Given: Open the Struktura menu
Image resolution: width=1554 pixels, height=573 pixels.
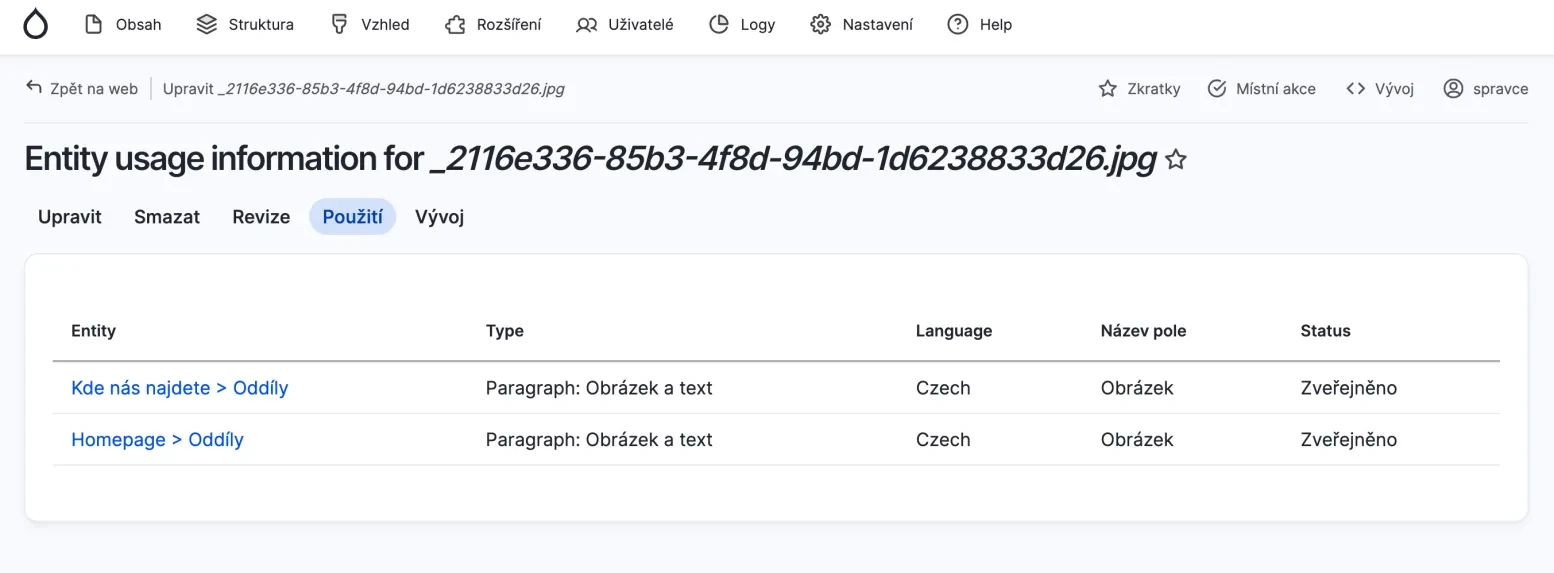Looking at the screenshot, I should click(245, 24).
